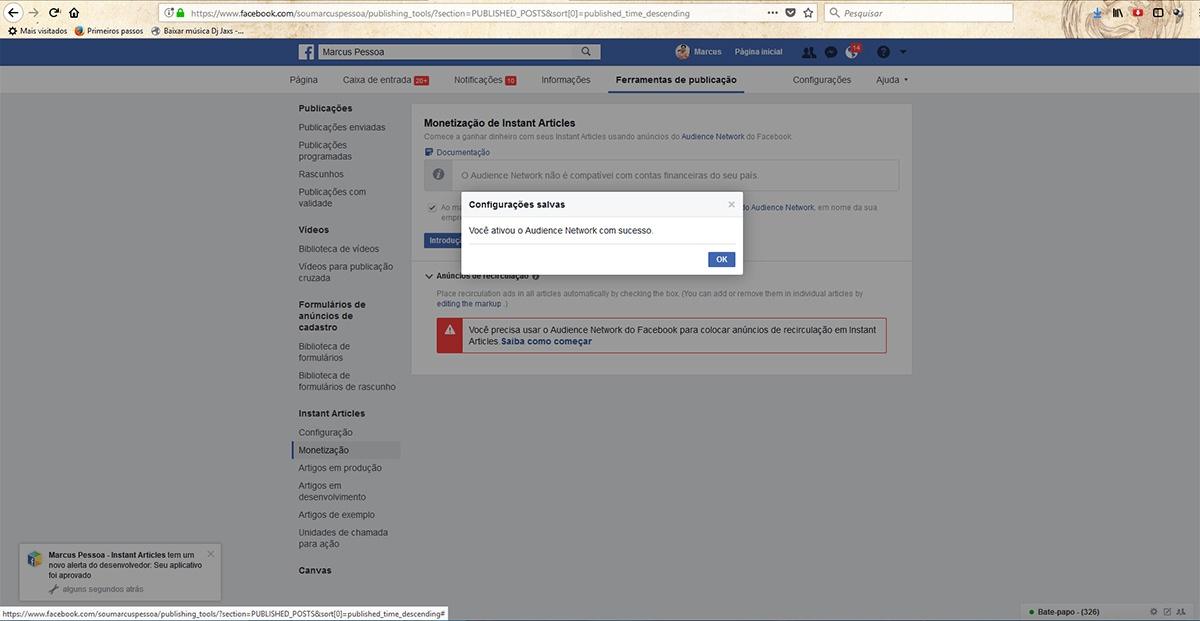This screenshot has height=621, width=1200.
Task: Open Publicações programadas in sidebar
Action: 326,151
